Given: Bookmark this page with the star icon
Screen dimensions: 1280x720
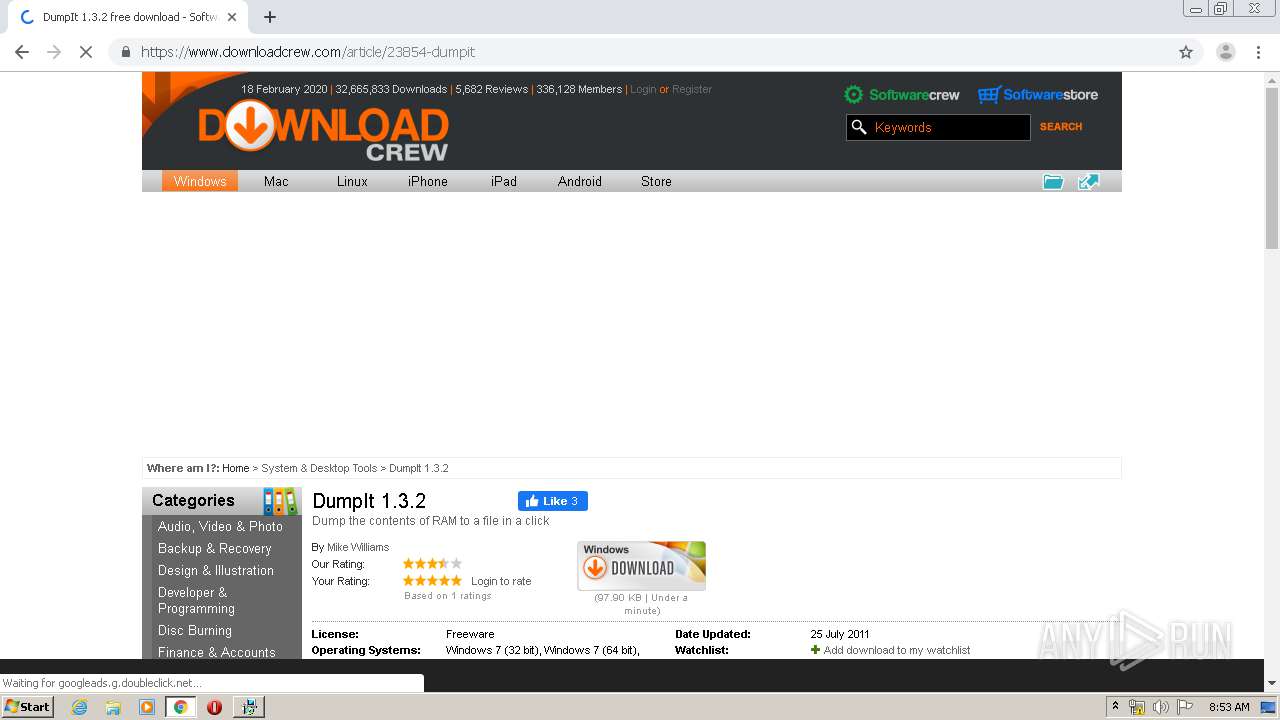Looking at the screenshot, I should (1186, 52).
